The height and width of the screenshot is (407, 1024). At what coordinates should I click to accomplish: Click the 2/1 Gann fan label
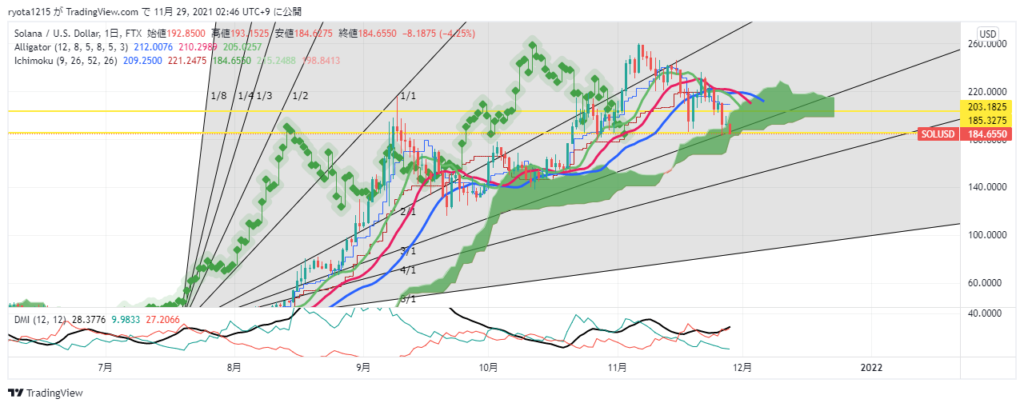407,212
